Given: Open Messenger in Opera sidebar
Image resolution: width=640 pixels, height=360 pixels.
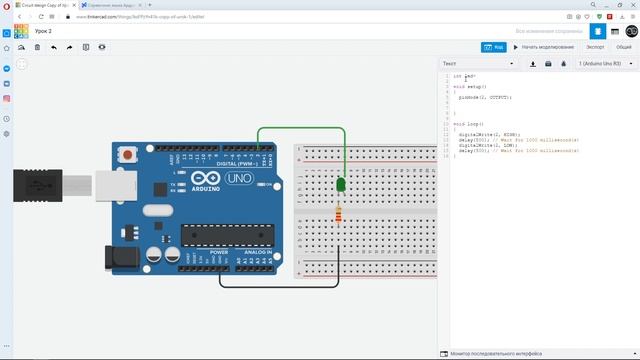Looking at the screenshot, I should [x=7, y=69].
